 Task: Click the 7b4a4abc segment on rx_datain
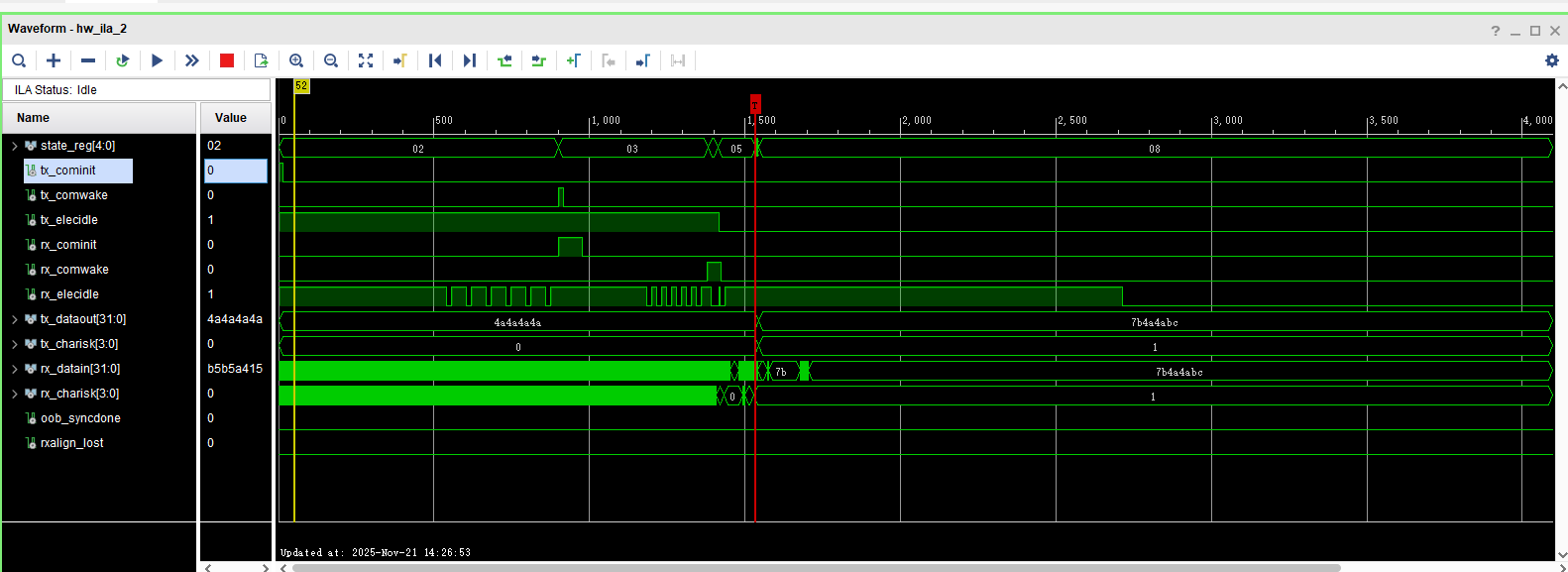point(1179,372)
